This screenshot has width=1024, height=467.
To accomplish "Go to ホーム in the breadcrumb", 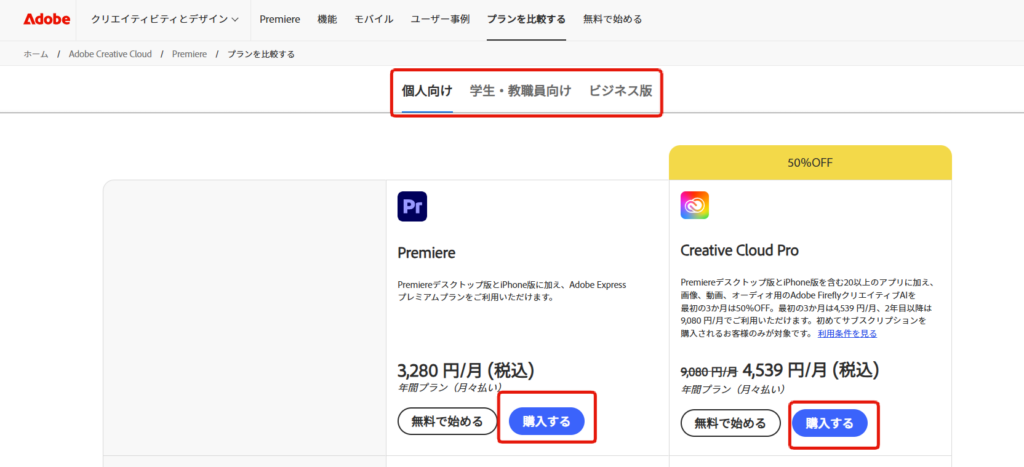I will (x=35, y=54).
